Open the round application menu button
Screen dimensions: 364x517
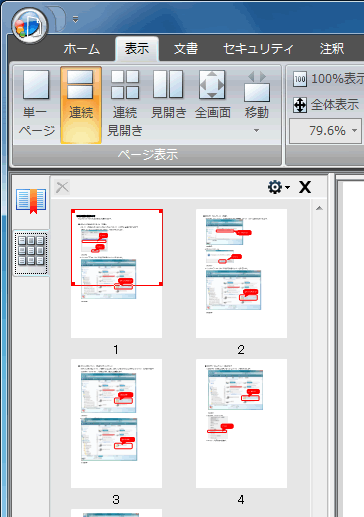pyautogui.click(x=29, y=25)
